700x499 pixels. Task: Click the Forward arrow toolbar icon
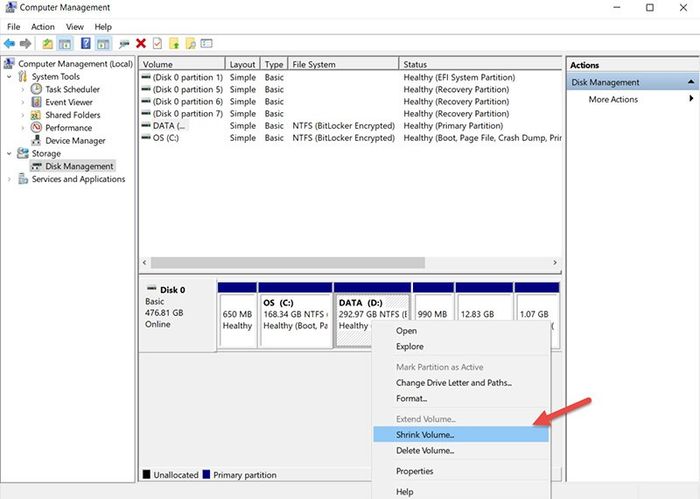25,43
